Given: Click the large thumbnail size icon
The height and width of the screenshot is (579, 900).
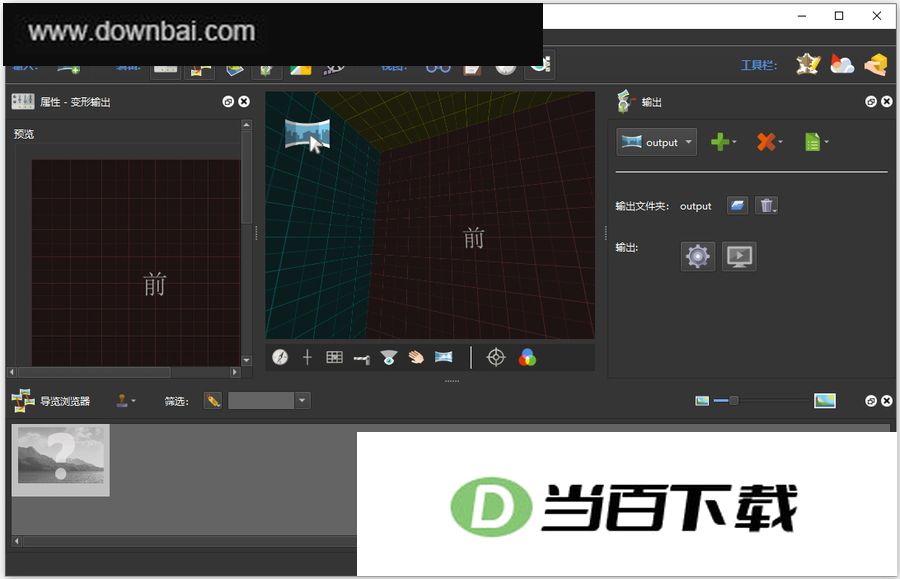Looking at the screenshot, I should (825, 401).
